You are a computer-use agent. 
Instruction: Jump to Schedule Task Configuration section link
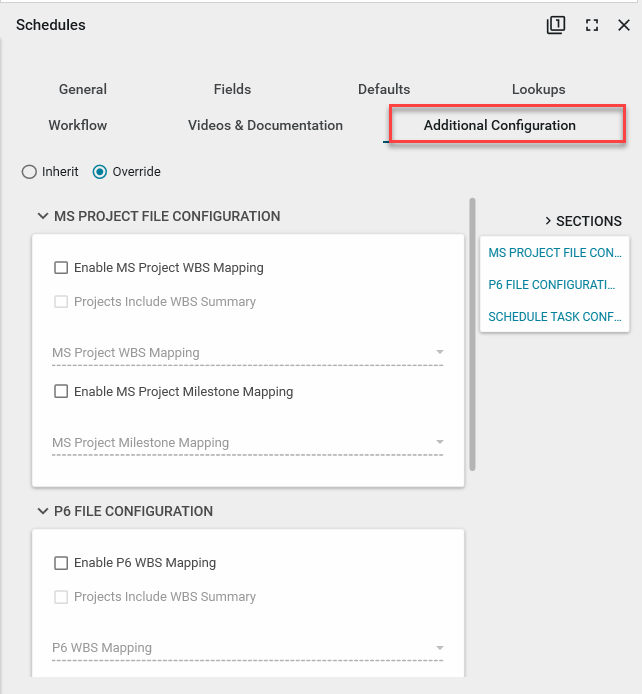(x=552, y=317)
